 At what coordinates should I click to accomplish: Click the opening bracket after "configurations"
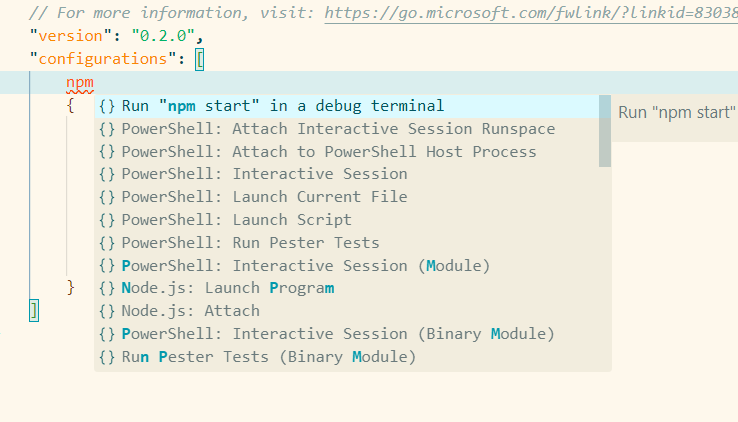click(200, 60)
